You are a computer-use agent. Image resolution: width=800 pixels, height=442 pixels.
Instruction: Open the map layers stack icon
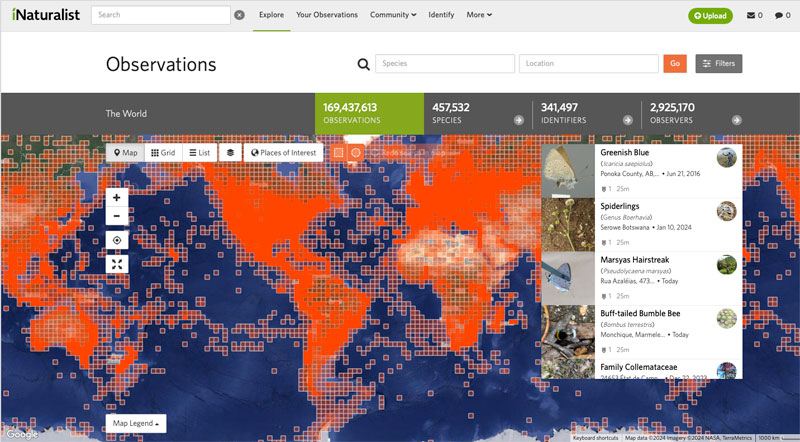click(x=230, y=153)
